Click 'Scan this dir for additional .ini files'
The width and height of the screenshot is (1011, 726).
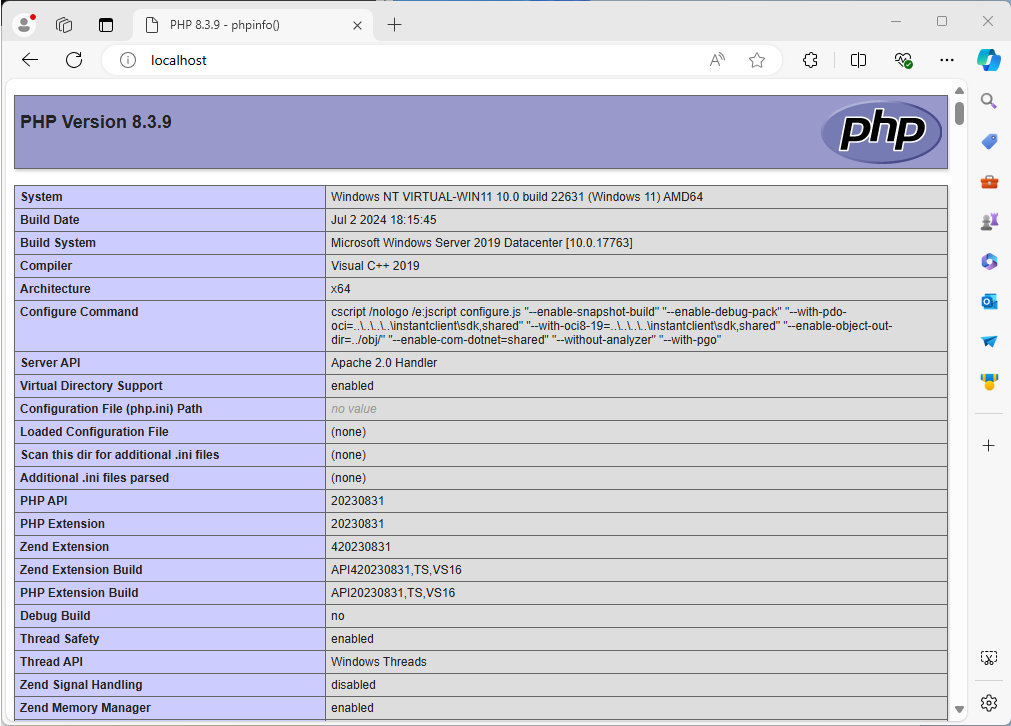tap(119, 455)
